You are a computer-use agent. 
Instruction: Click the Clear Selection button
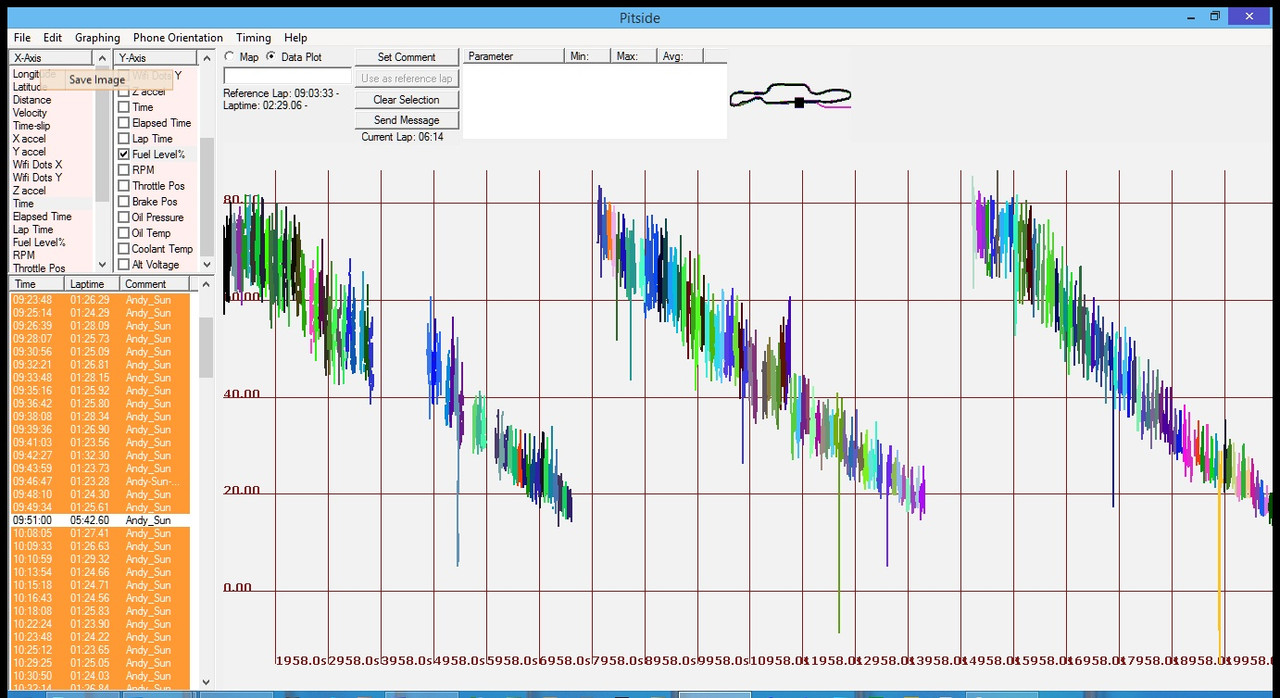tap(406, 100)
